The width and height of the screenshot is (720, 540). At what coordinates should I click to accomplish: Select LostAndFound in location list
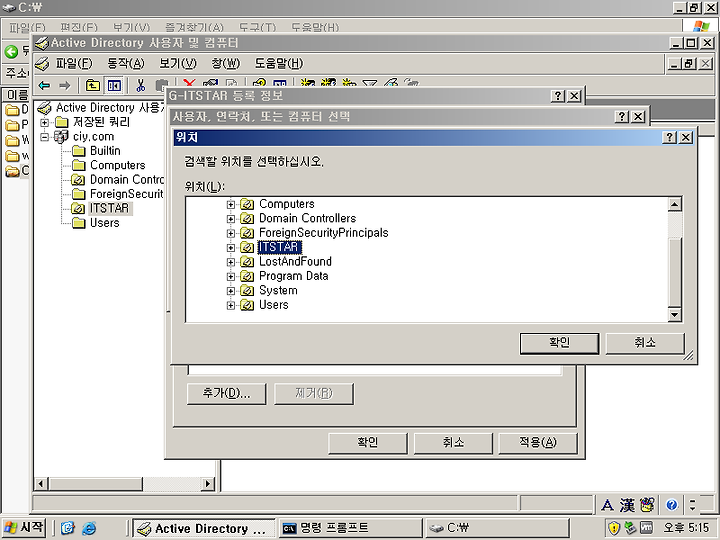[x=295, y=262]
